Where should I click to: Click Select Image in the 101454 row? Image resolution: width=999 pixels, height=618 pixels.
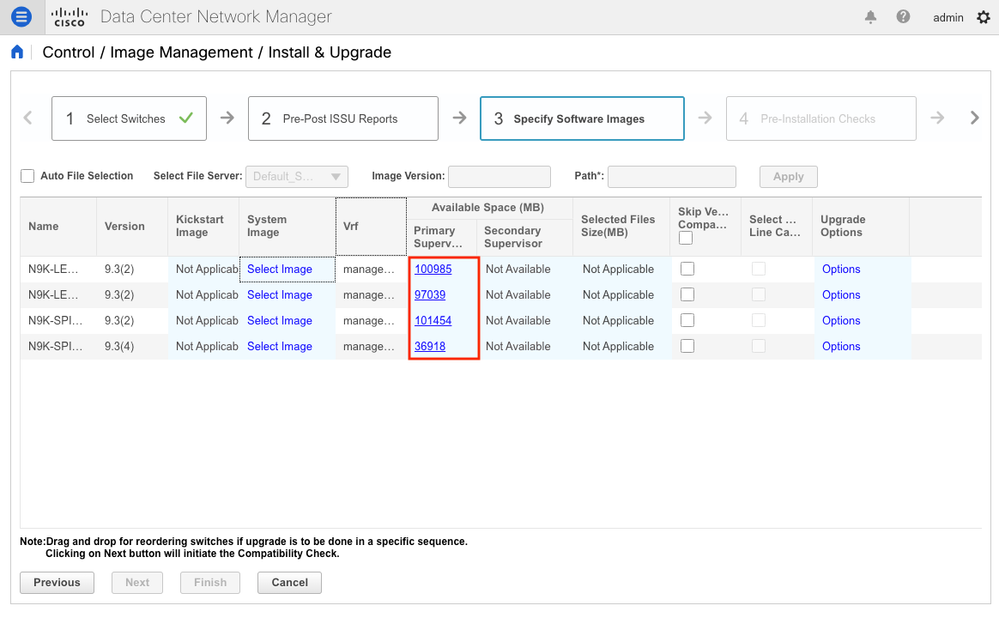[280, 320]
